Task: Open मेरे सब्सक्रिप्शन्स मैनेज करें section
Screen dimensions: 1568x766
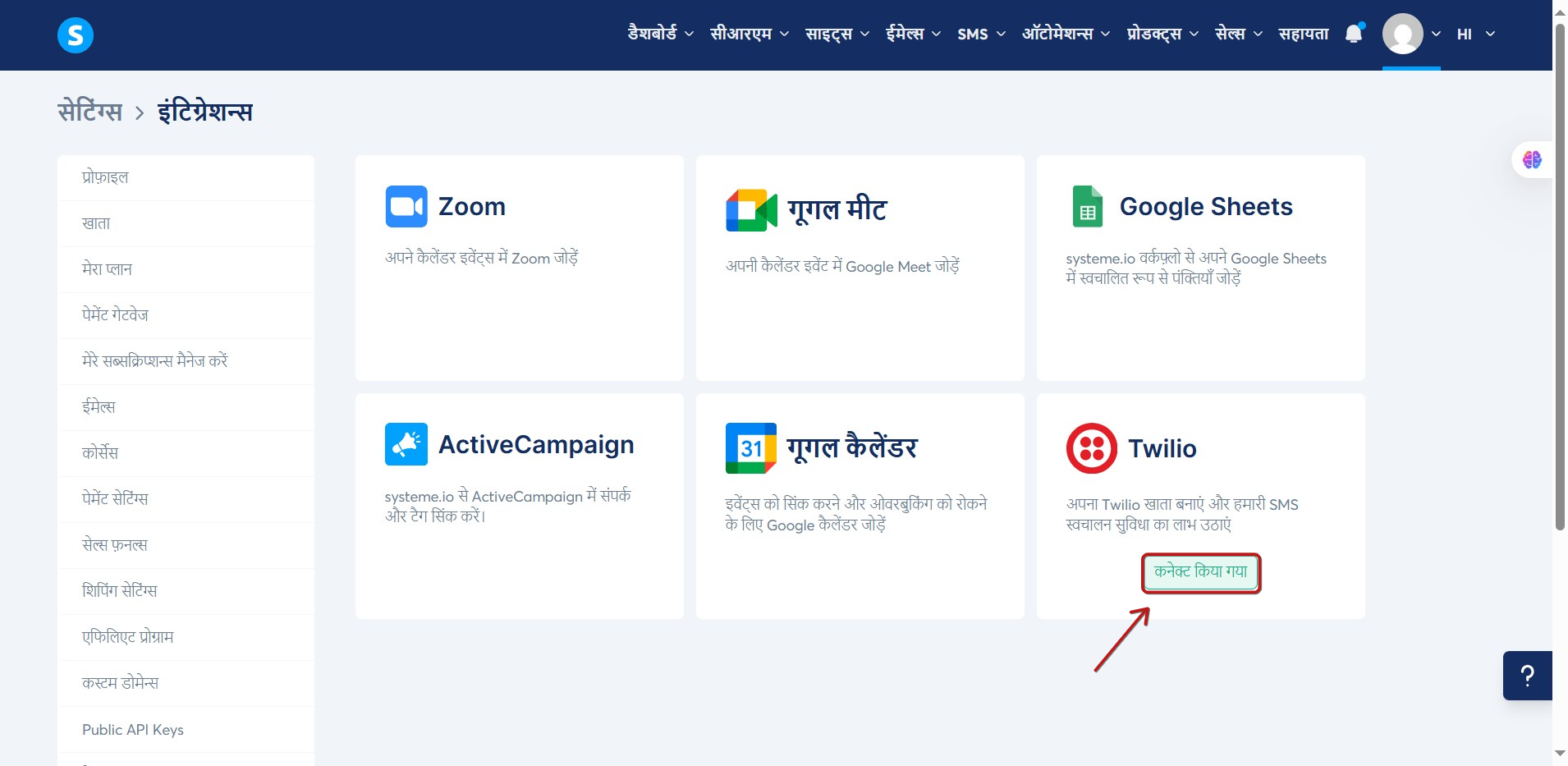Action: click(x=186, y=361)
